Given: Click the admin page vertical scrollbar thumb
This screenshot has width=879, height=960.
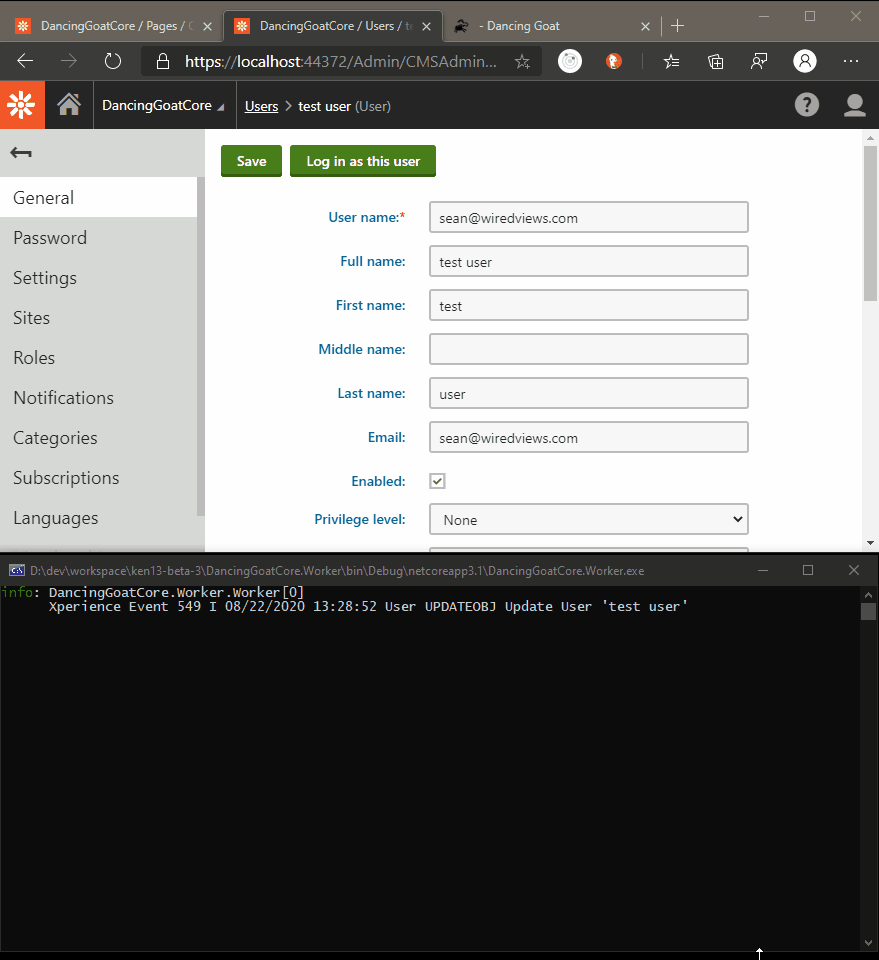Looking at the screenshot, I should pyautogui.click(x=870, y=223).
